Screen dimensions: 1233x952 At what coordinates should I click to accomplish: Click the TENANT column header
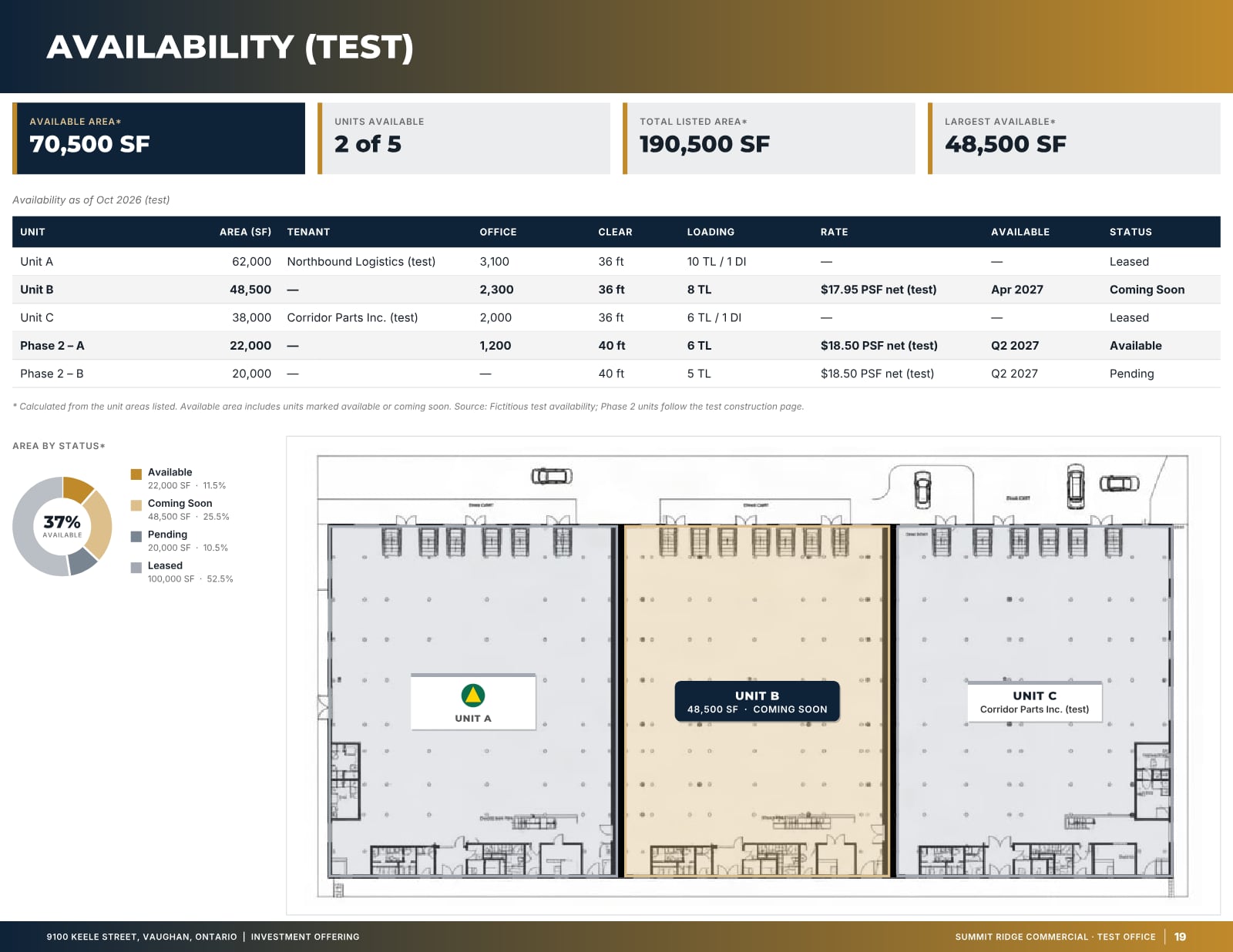(308, 232)
